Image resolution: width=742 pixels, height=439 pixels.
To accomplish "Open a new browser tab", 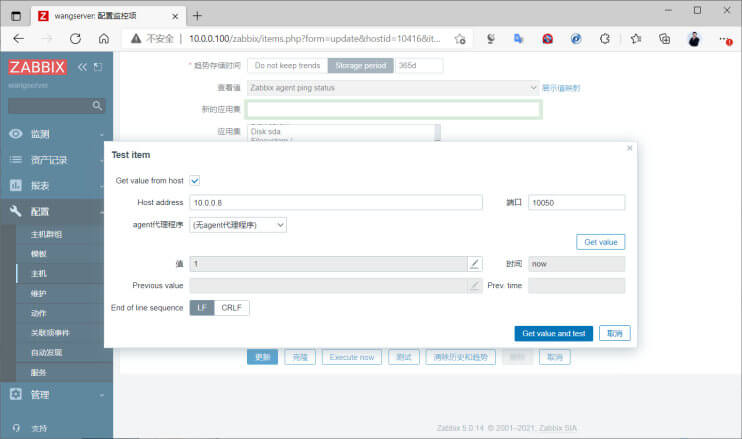I will click(197, 16).
